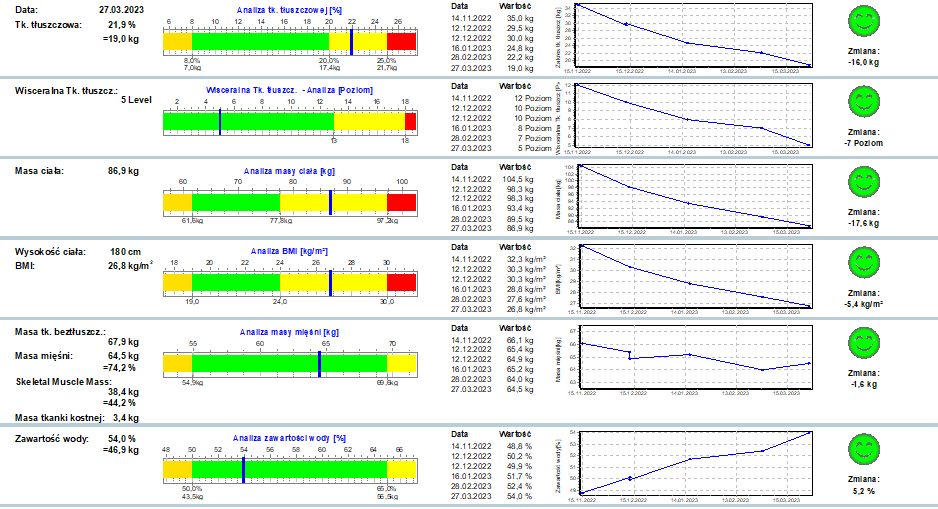Click the red zone of the body fat bar
The height and width of the screenshot is (509, 938).
tap(401, 41)
